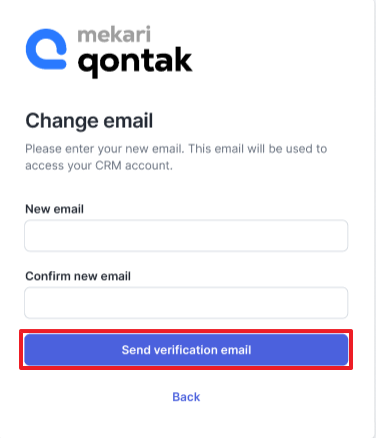Focus the New email input field
This screenshot has height=438, width=376.
pyautogui.click(x=186, y=235)
